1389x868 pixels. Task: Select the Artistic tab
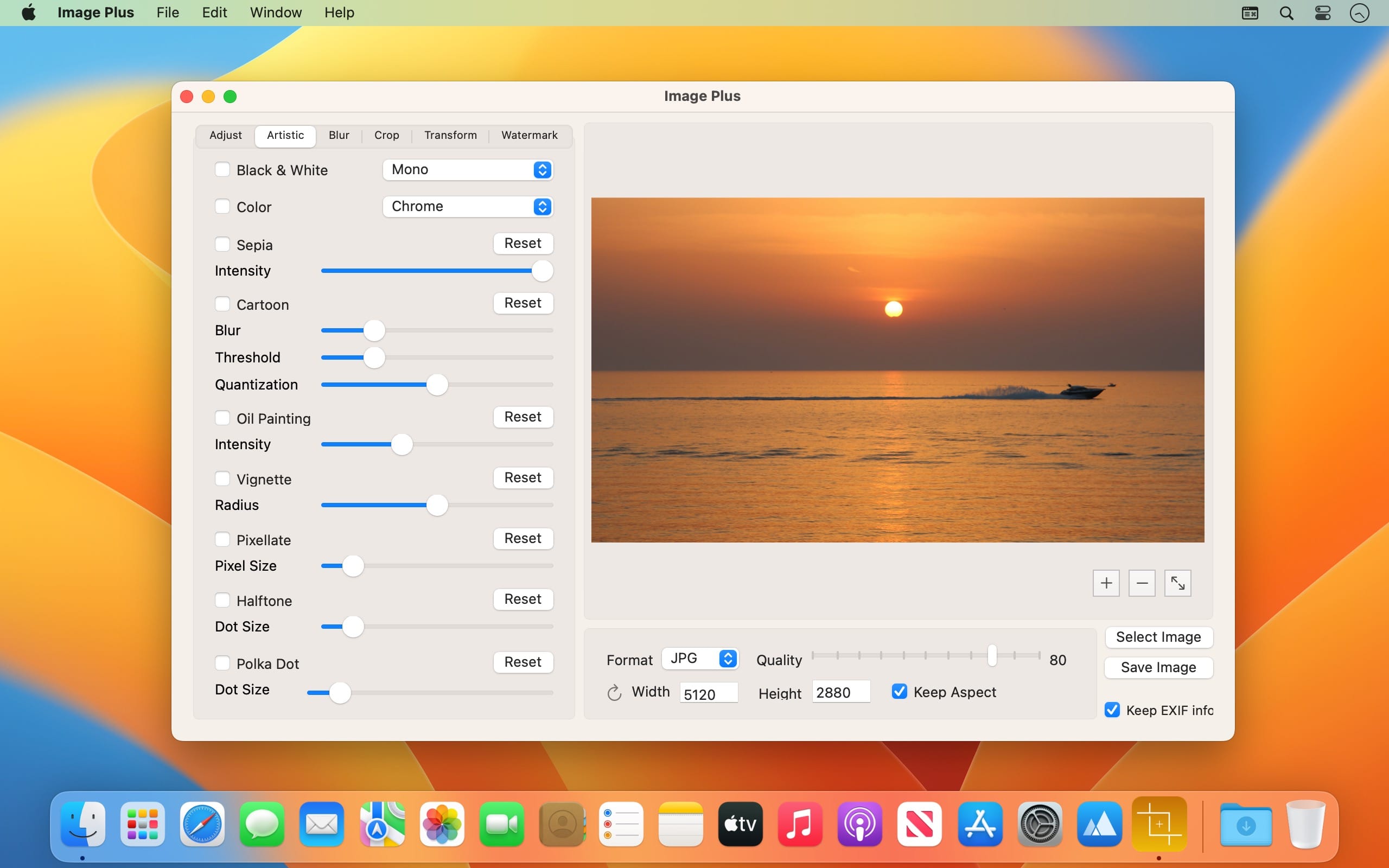click(285, 135)
